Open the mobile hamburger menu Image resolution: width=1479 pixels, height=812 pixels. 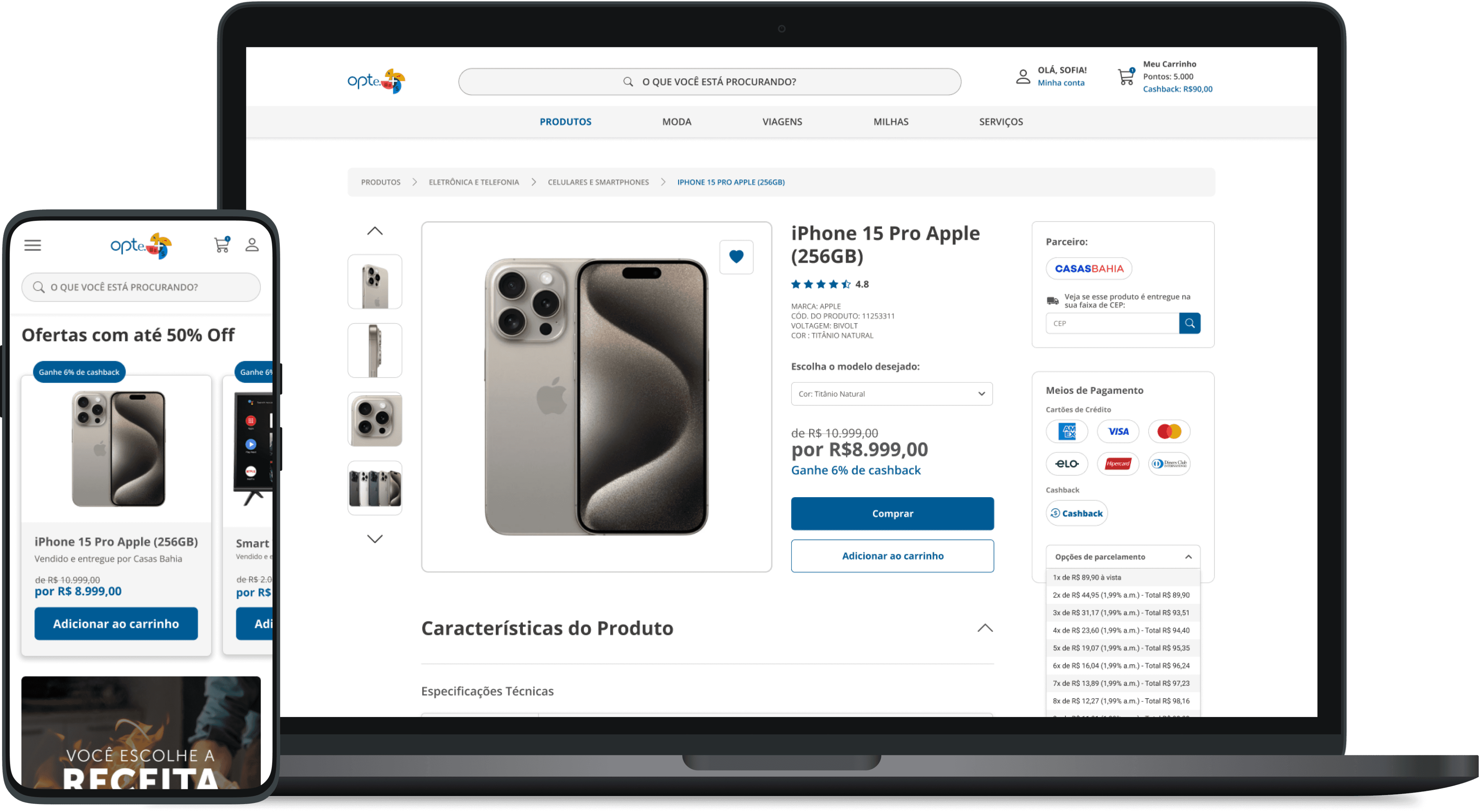pyautogui.click(x=33, y=245)
